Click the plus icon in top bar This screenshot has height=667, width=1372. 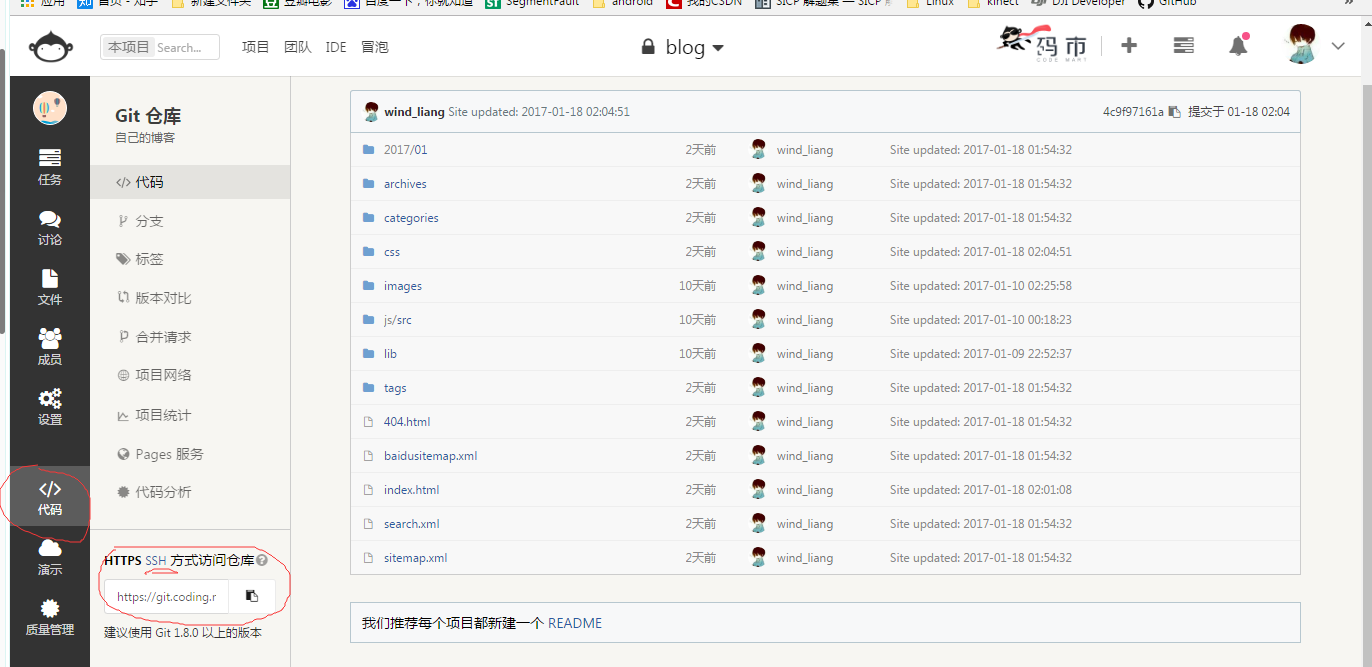(x=1129, y=46)
